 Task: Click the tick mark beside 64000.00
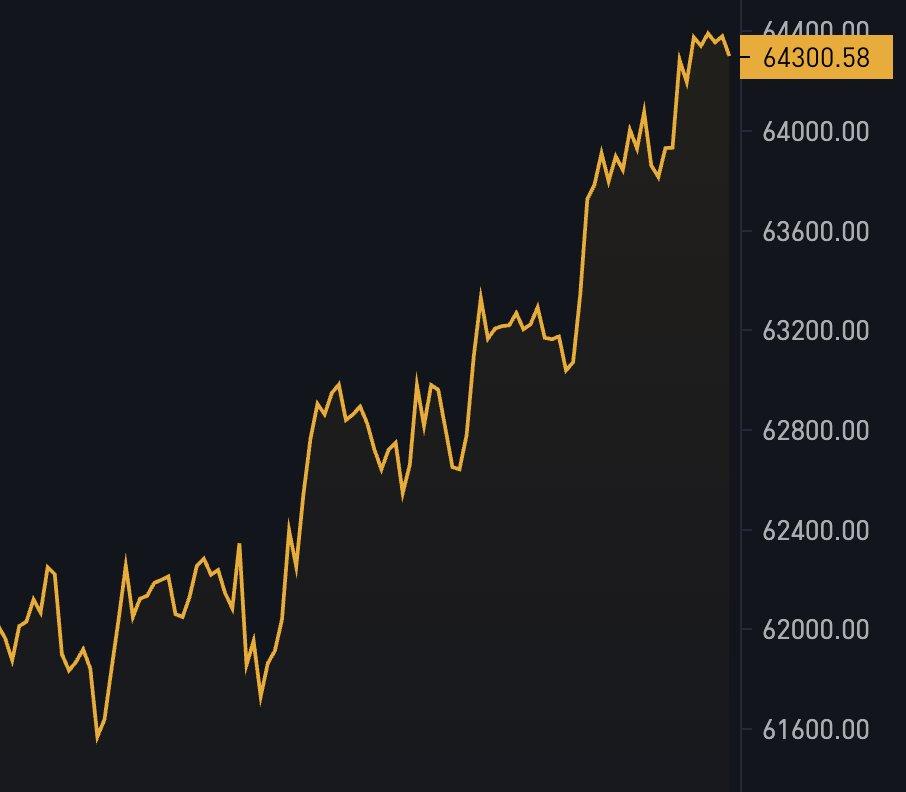tap(747, 132)
